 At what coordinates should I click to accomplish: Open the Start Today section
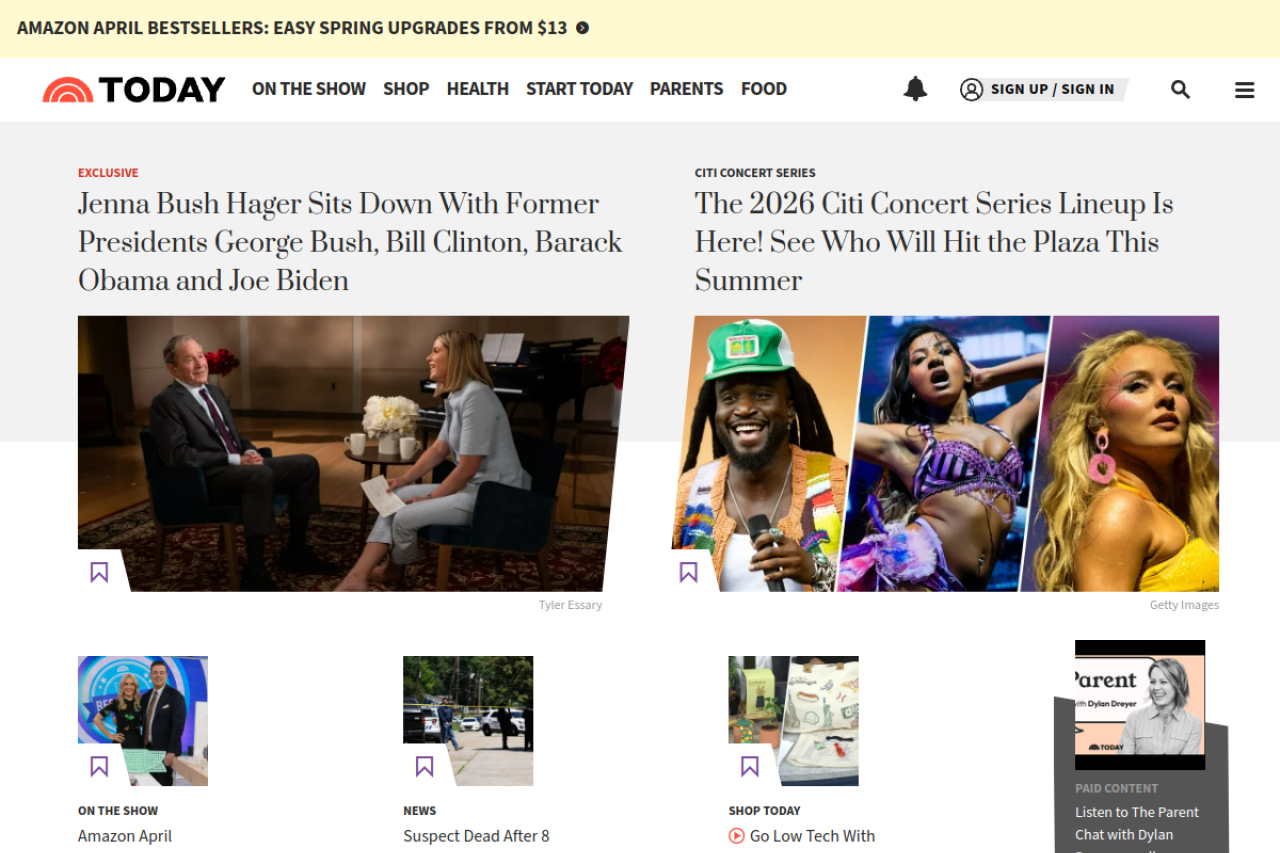[580, 89]
